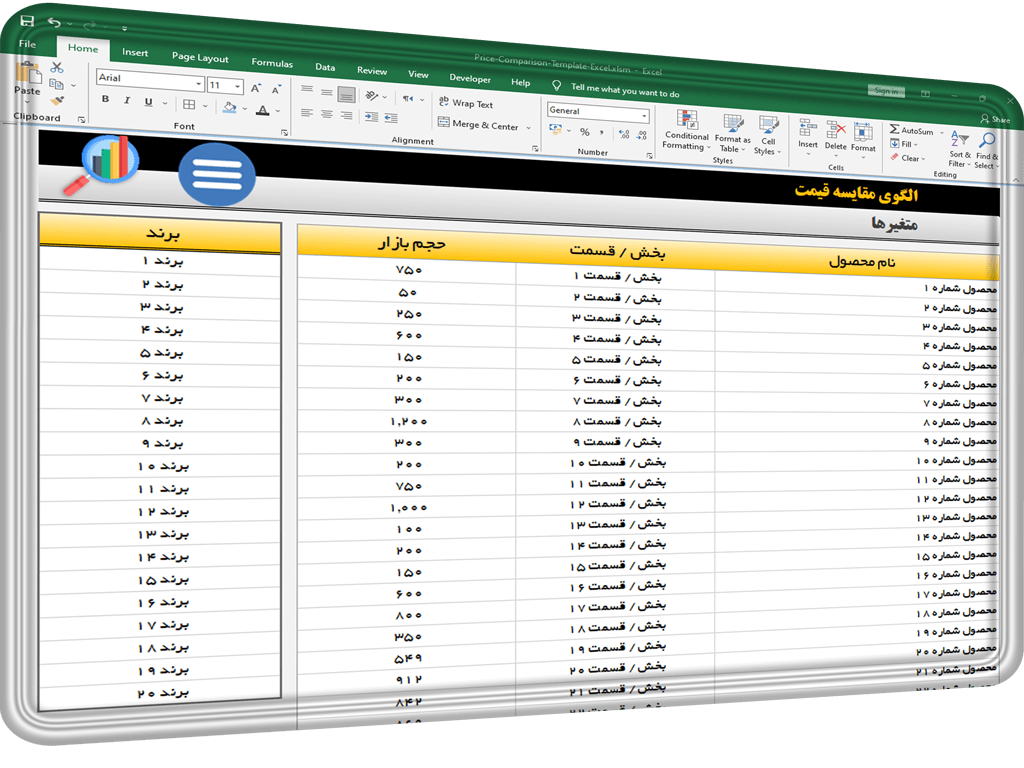
Task: Open the File tab
Action: 27,44
